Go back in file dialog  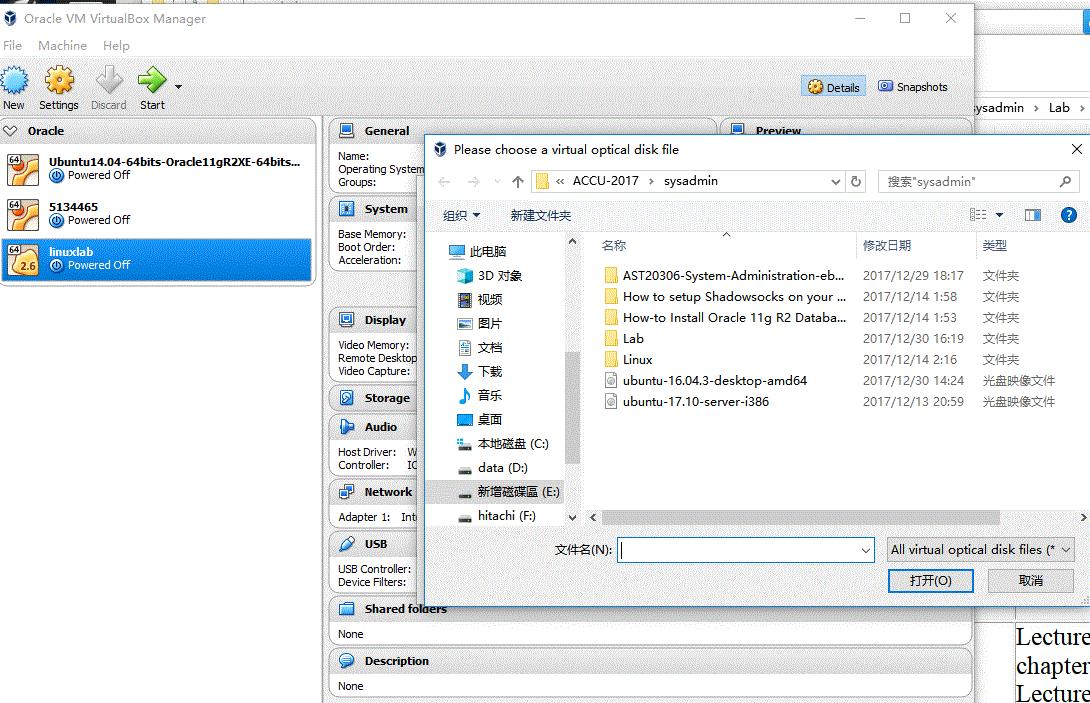444,181
